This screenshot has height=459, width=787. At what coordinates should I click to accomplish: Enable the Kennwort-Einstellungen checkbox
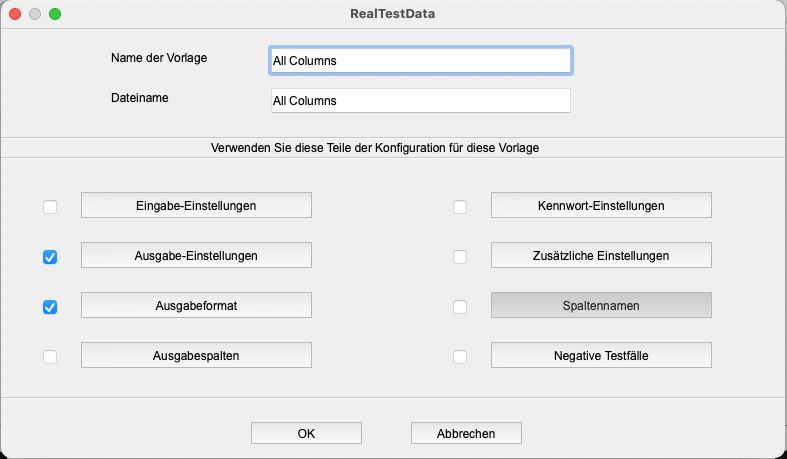click(x=460, y=207)
